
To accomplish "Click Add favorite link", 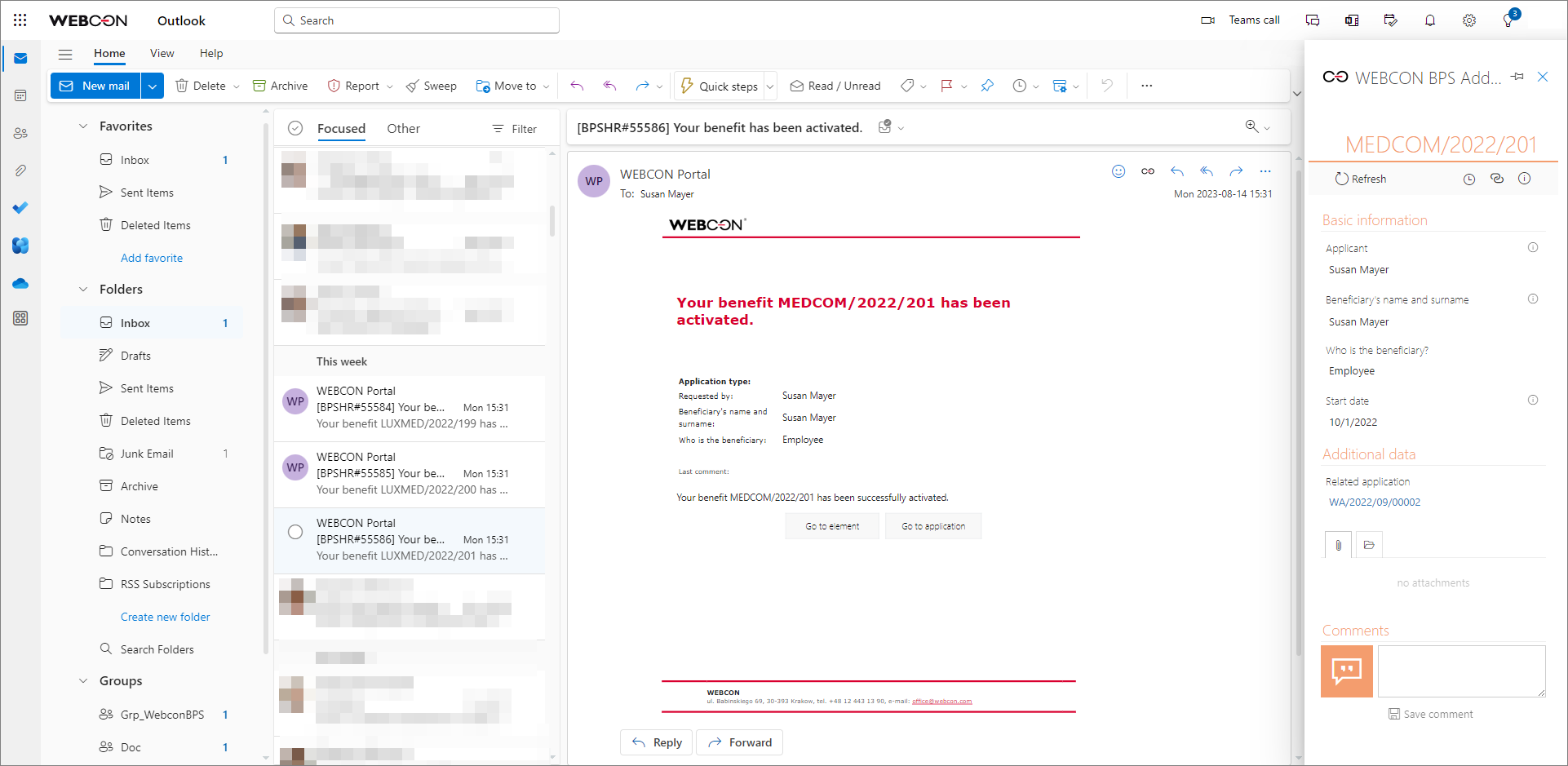I will coord(152,258).
